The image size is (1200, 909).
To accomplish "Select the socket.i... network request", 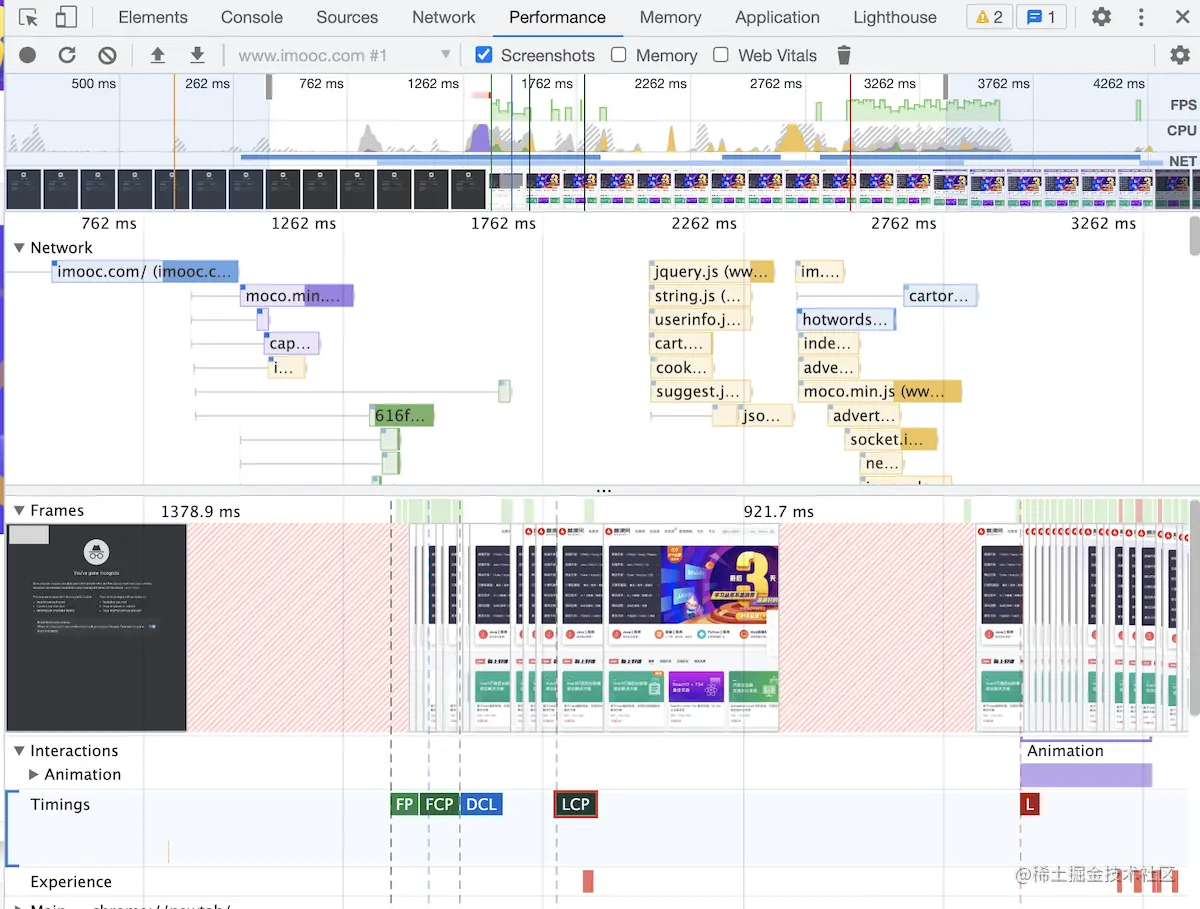I will (x=890, y=439).
